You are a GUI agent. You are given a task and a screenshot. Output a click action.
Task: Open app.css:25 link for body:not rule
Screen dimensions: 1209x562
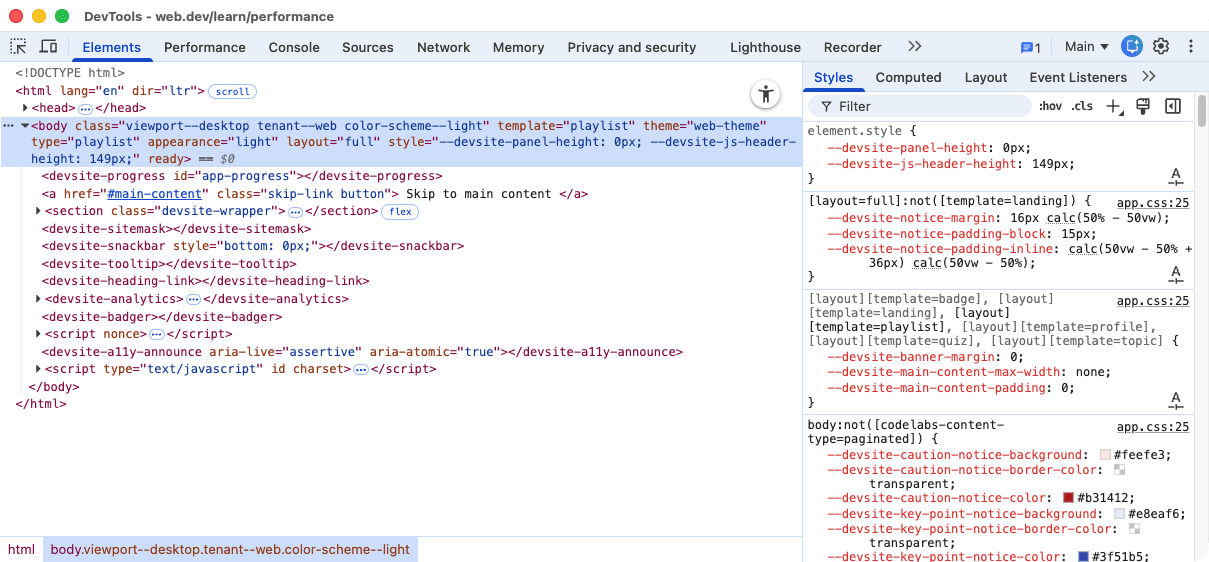tap(1153, 427)
